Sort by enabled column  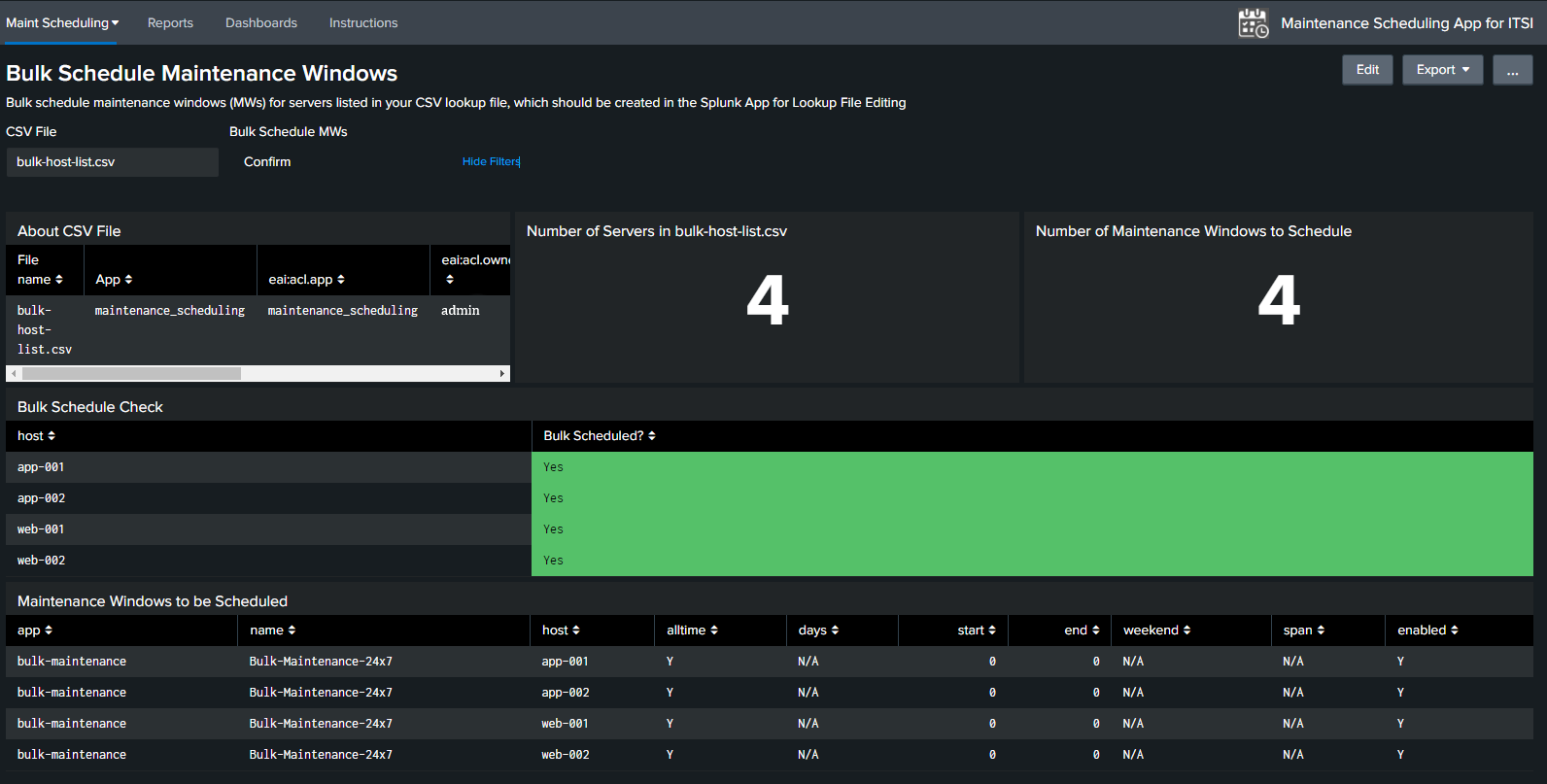pyautogui.click(x=1427, y=631)
